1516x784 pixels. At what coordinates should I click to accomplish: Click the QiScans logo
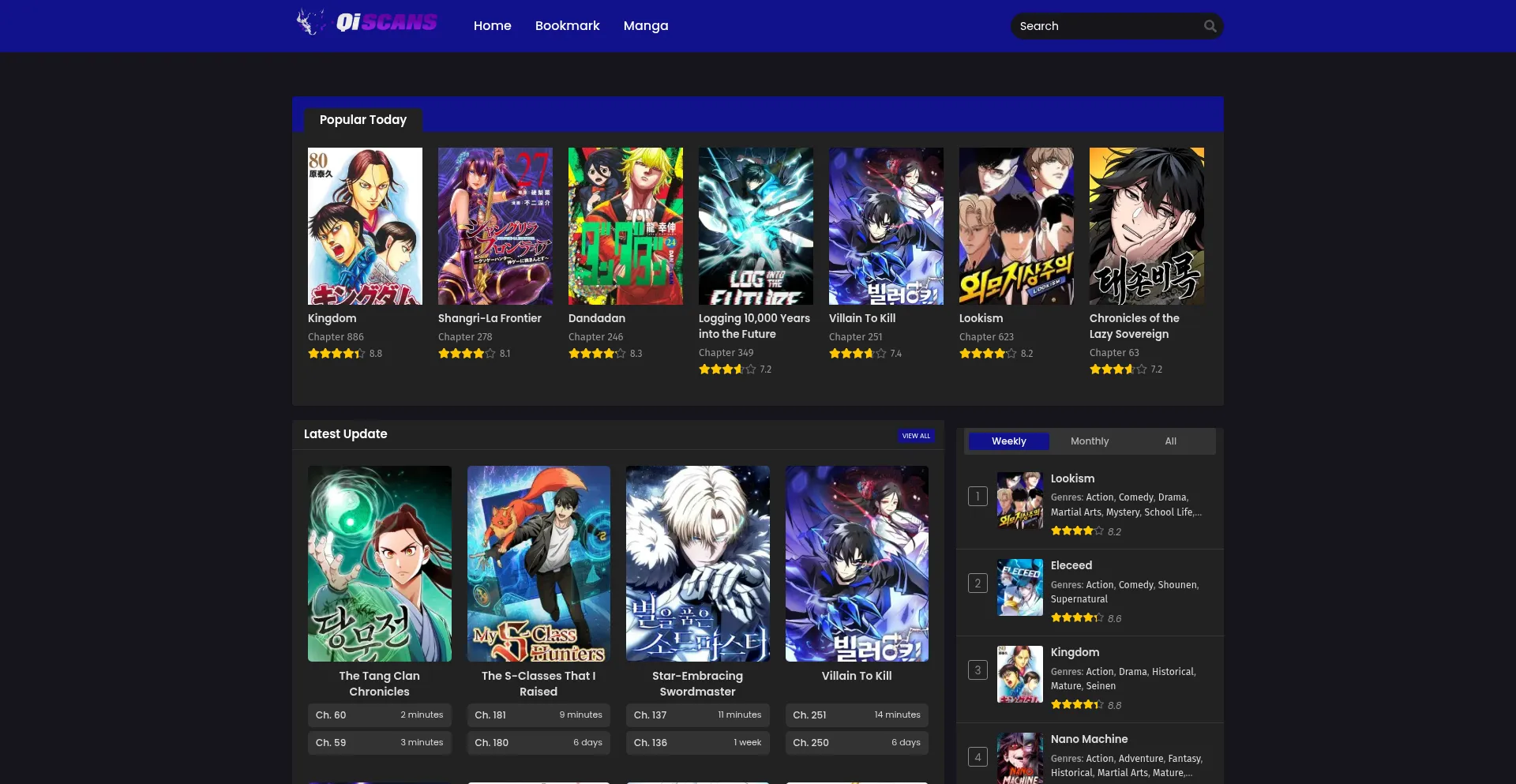pos(367,22)
